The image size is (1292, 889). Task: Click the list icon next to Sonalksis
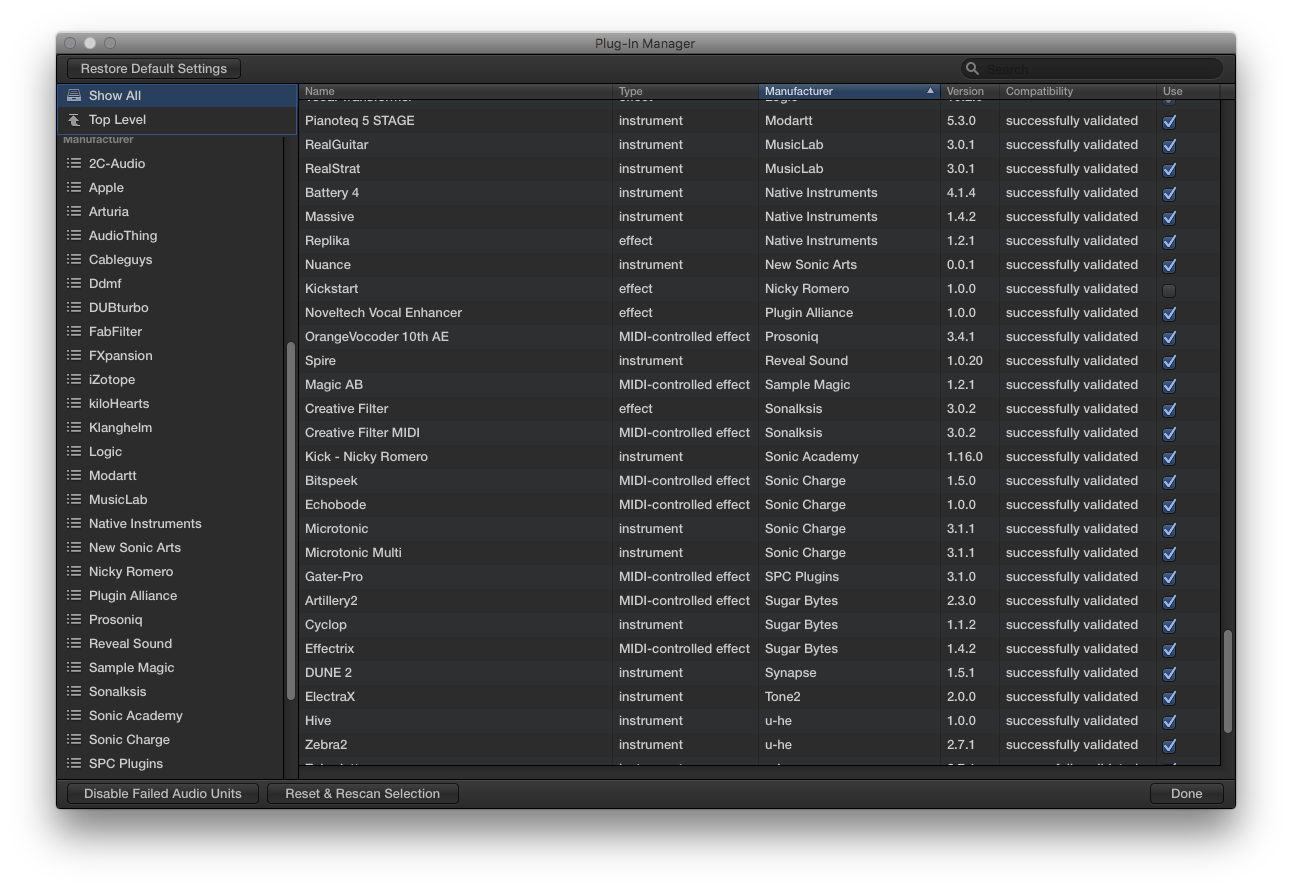73,691
